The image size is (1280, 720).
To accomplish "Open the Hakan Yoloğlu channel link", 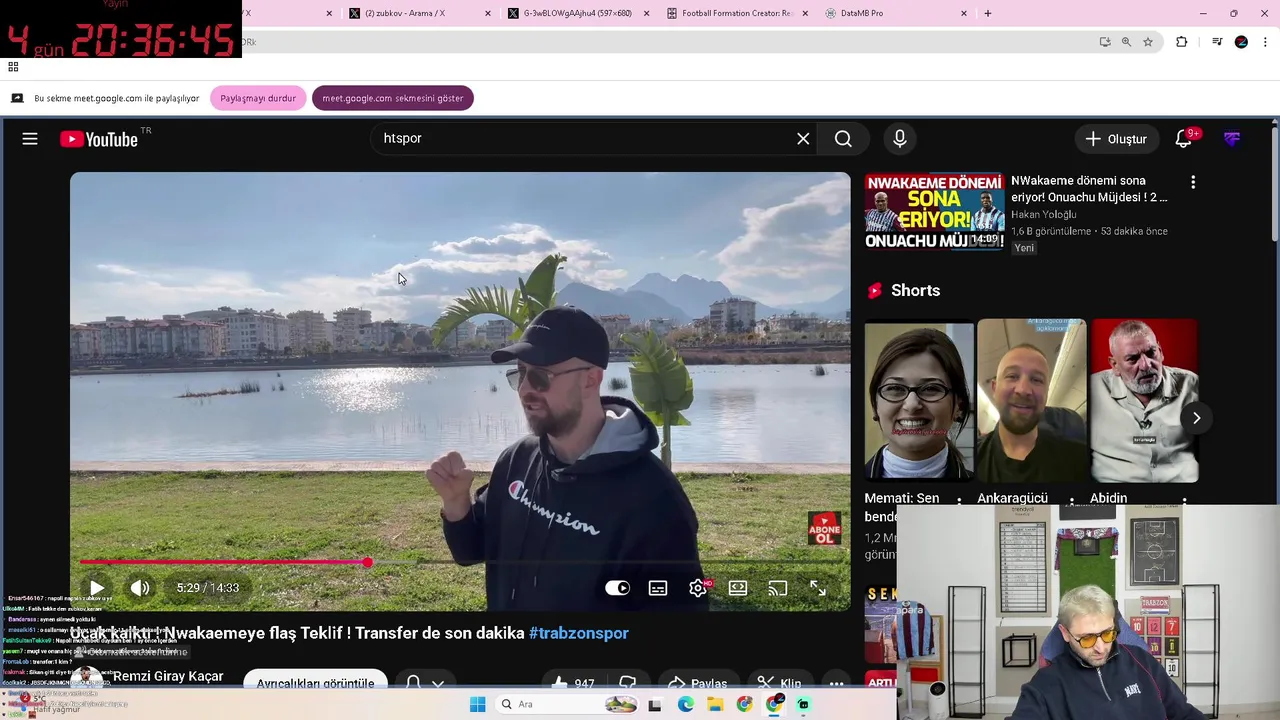I will click(1043, 214).
